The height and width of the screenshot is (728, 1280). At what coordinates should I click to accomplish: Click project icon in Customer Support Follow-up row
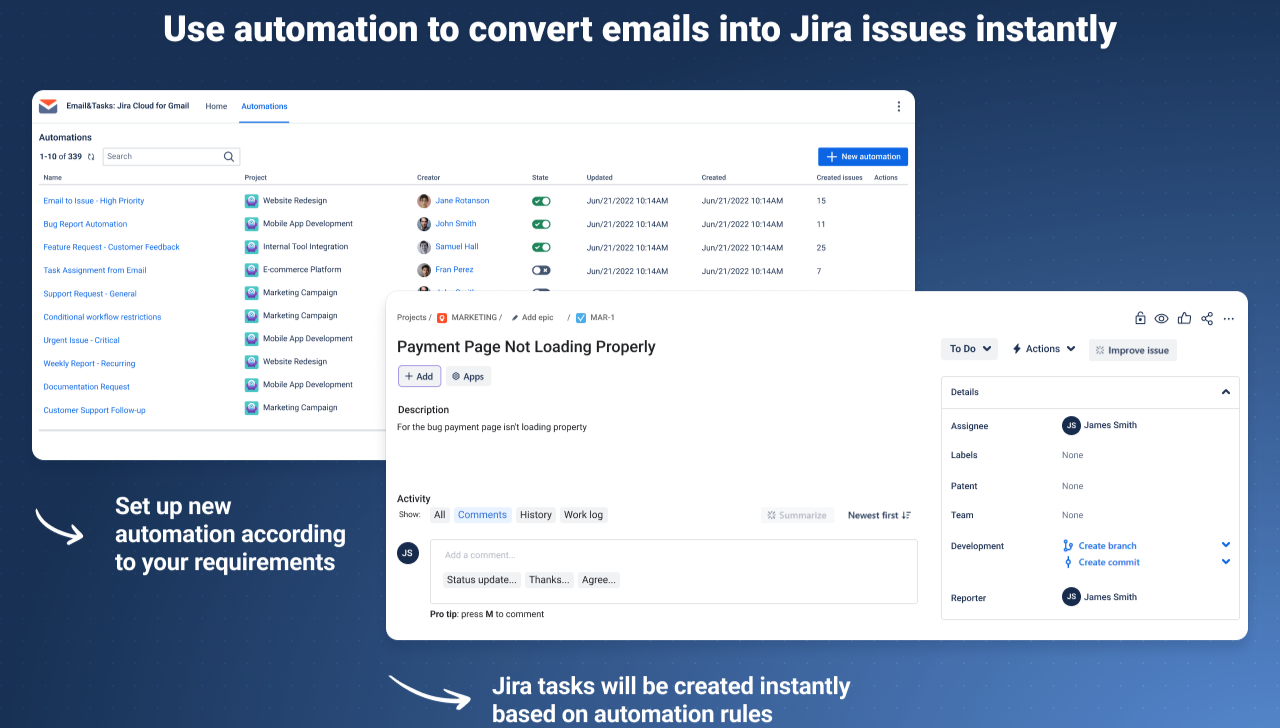252,408
